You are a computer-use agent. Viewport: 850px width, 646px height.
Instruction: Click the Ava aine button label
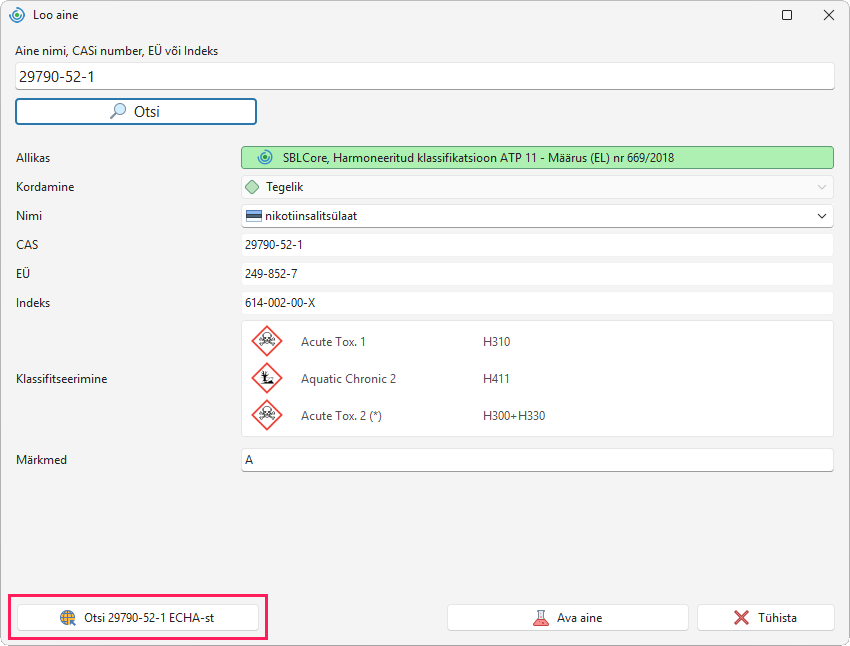579,618
